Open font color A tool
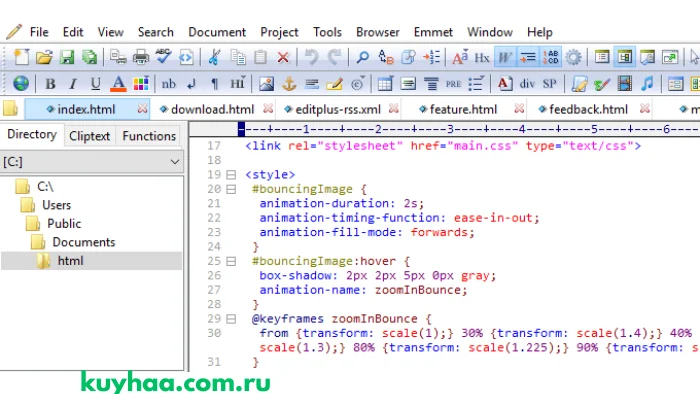This screenshot has width=700, height=394. click(x=118, y=83)
